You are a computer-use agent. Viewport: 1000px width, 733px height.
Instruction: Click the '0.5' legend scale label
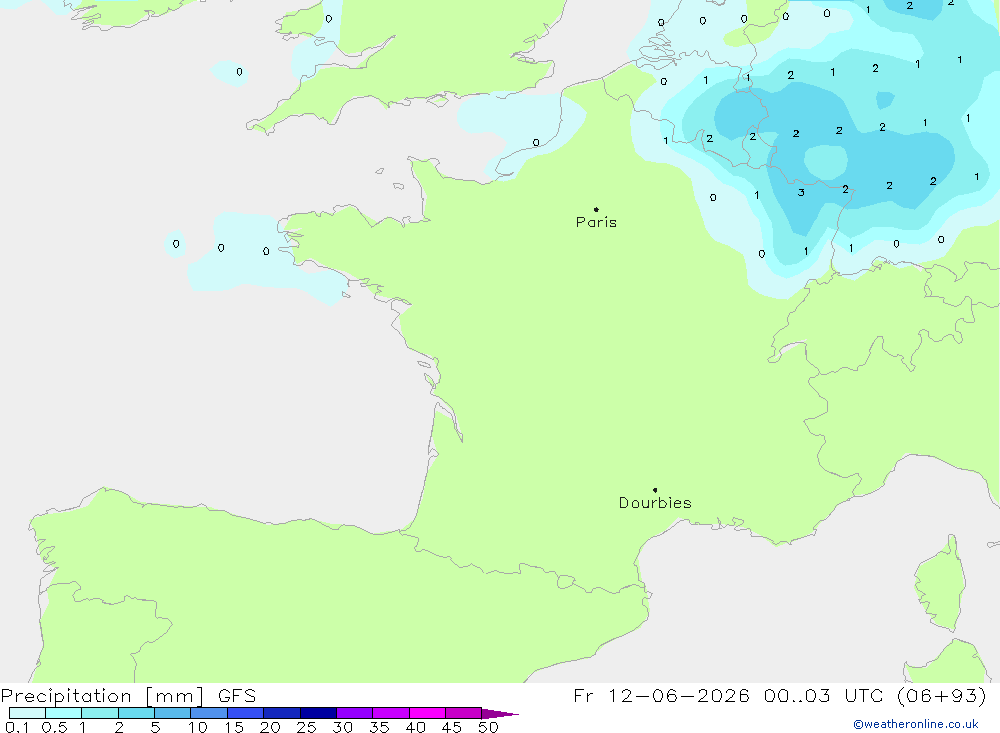click(54, 727)
